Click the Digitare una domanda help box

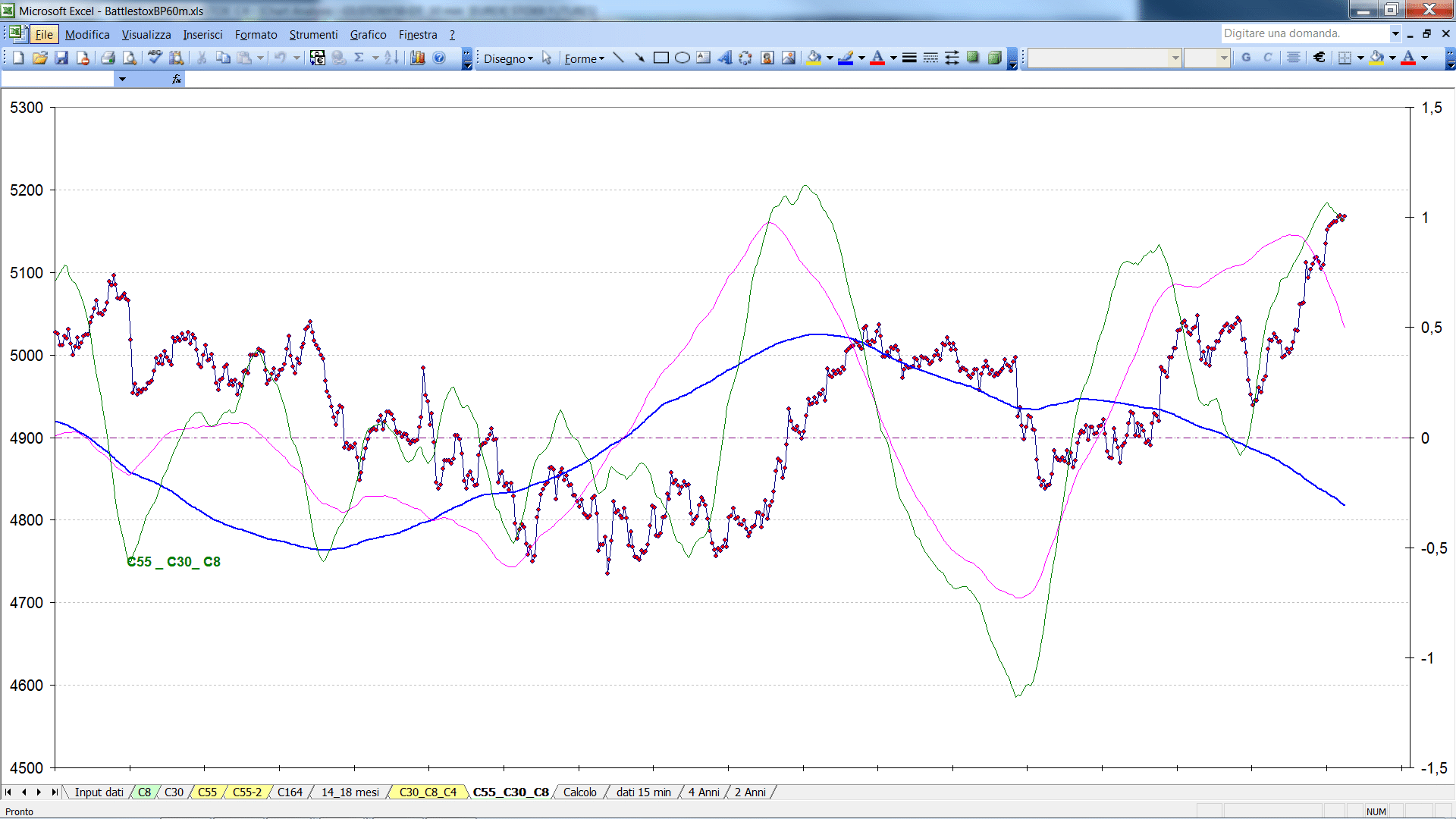[x=1304, y=33]
